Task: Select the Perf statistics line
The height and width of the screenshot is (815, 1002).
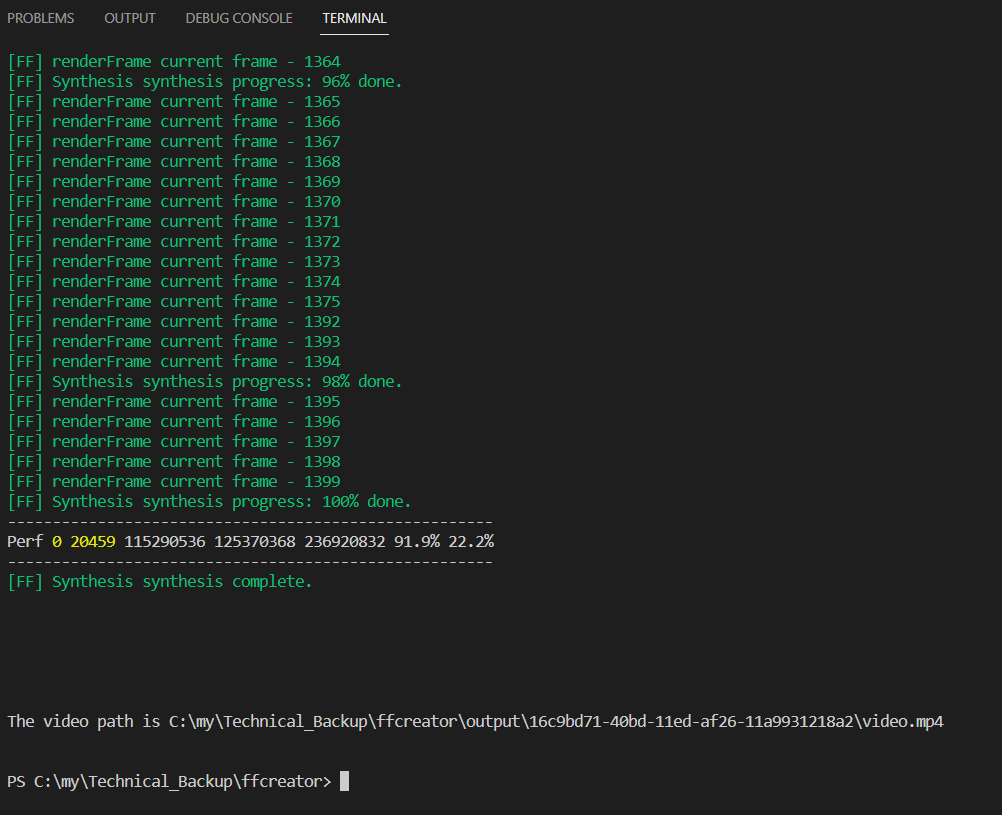Action: point(250,540)
